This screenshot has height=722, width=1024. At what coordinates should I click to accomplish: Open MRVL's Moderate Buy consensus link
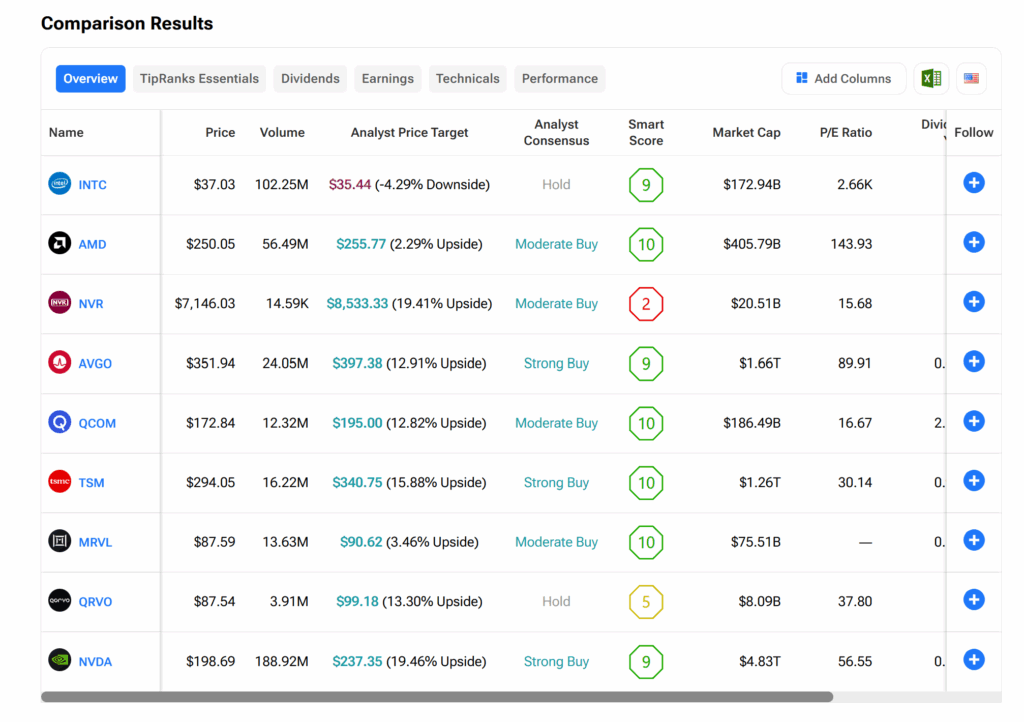click(556, 542)
